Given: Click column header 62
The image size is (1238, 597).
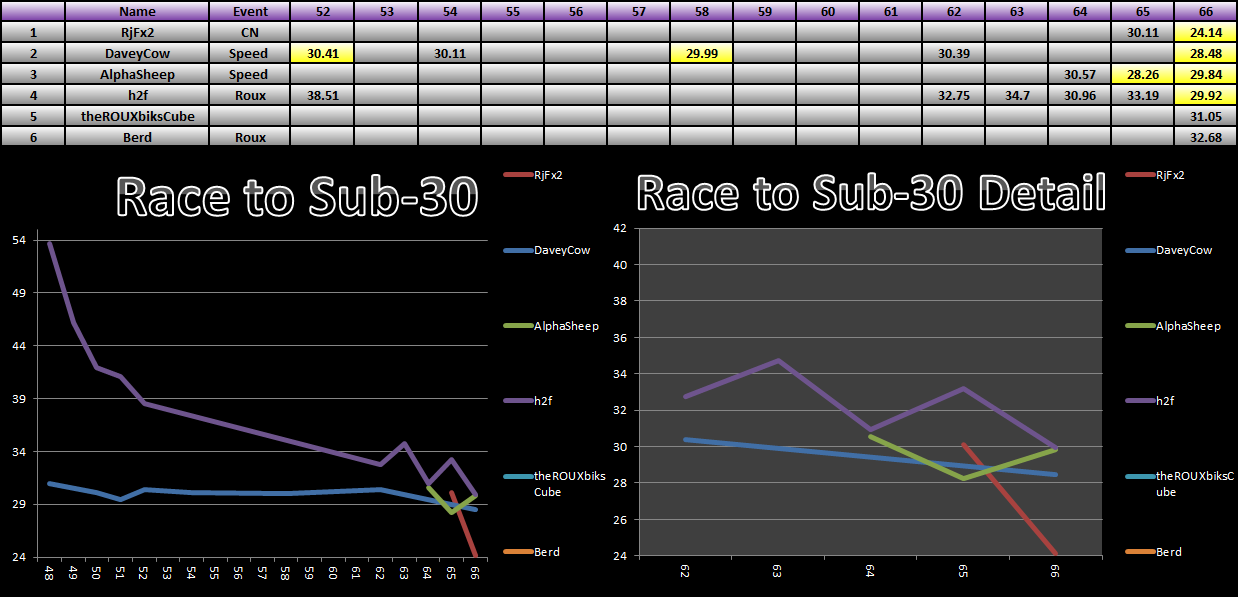Looking at the screenshot, I should 953,11.
